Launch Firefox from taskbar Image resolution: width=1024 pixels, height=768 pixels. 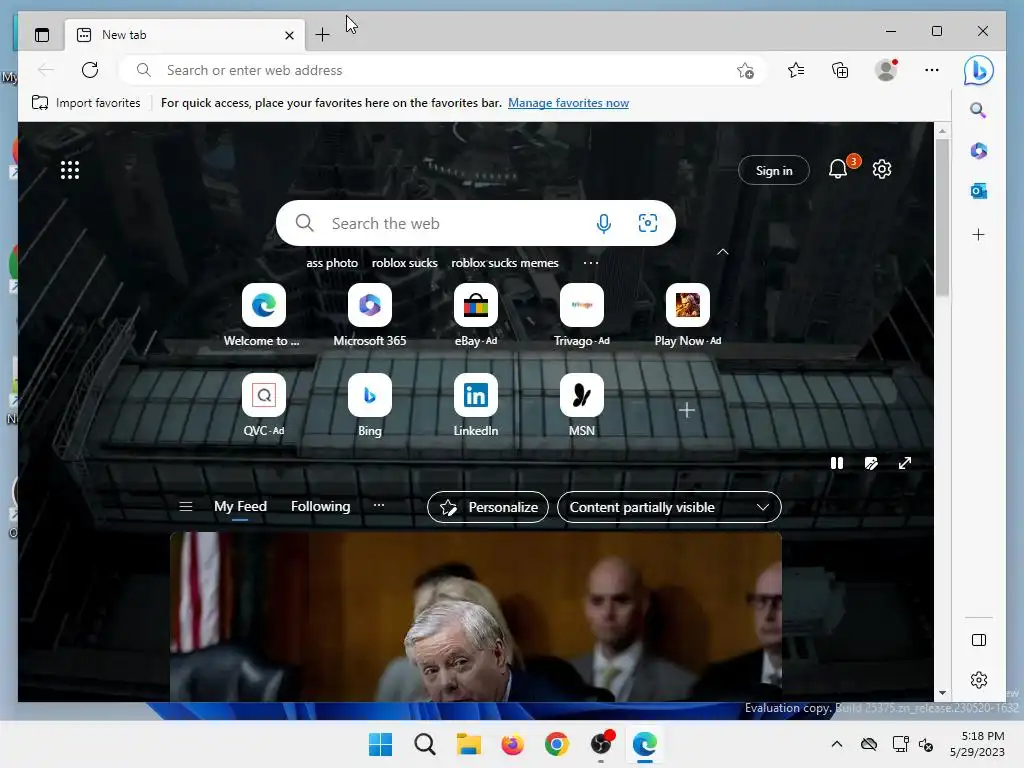(513, 744)
